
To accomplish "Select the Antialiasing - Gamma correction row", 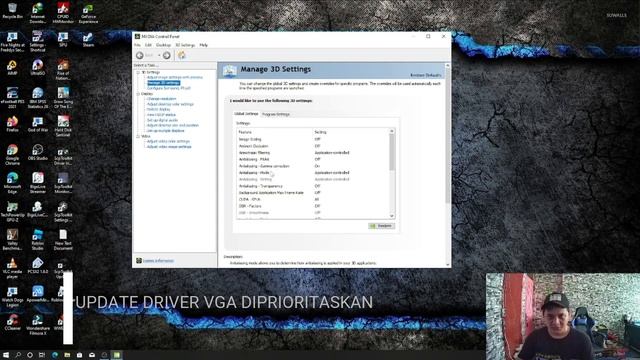I will coord(313,166).
